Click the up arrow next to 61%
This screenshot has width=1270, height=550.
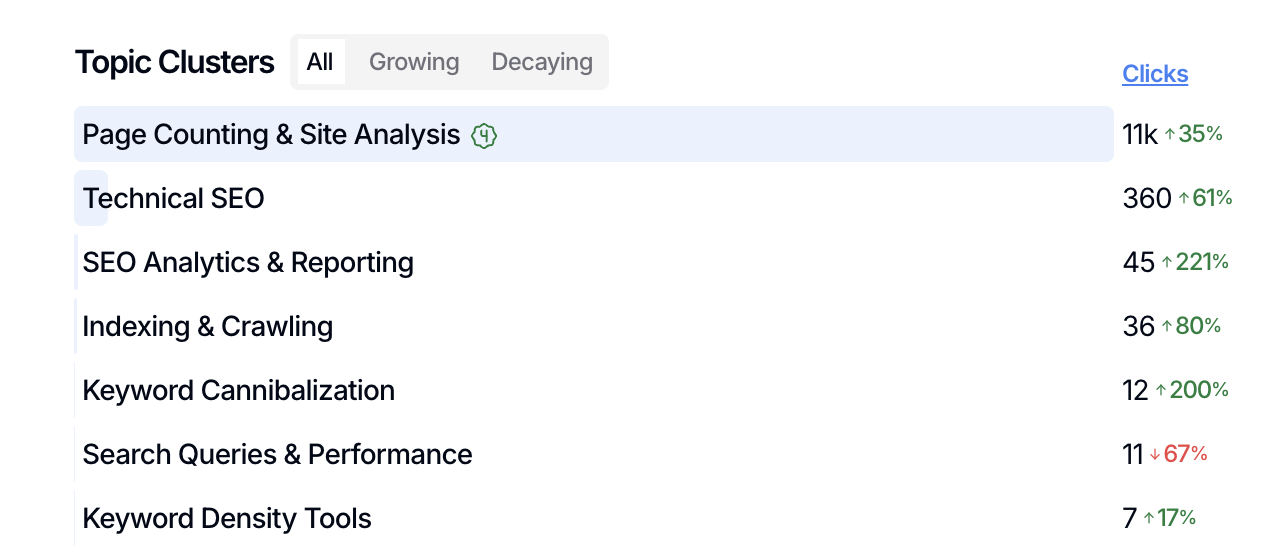[x=1184, y=199]
